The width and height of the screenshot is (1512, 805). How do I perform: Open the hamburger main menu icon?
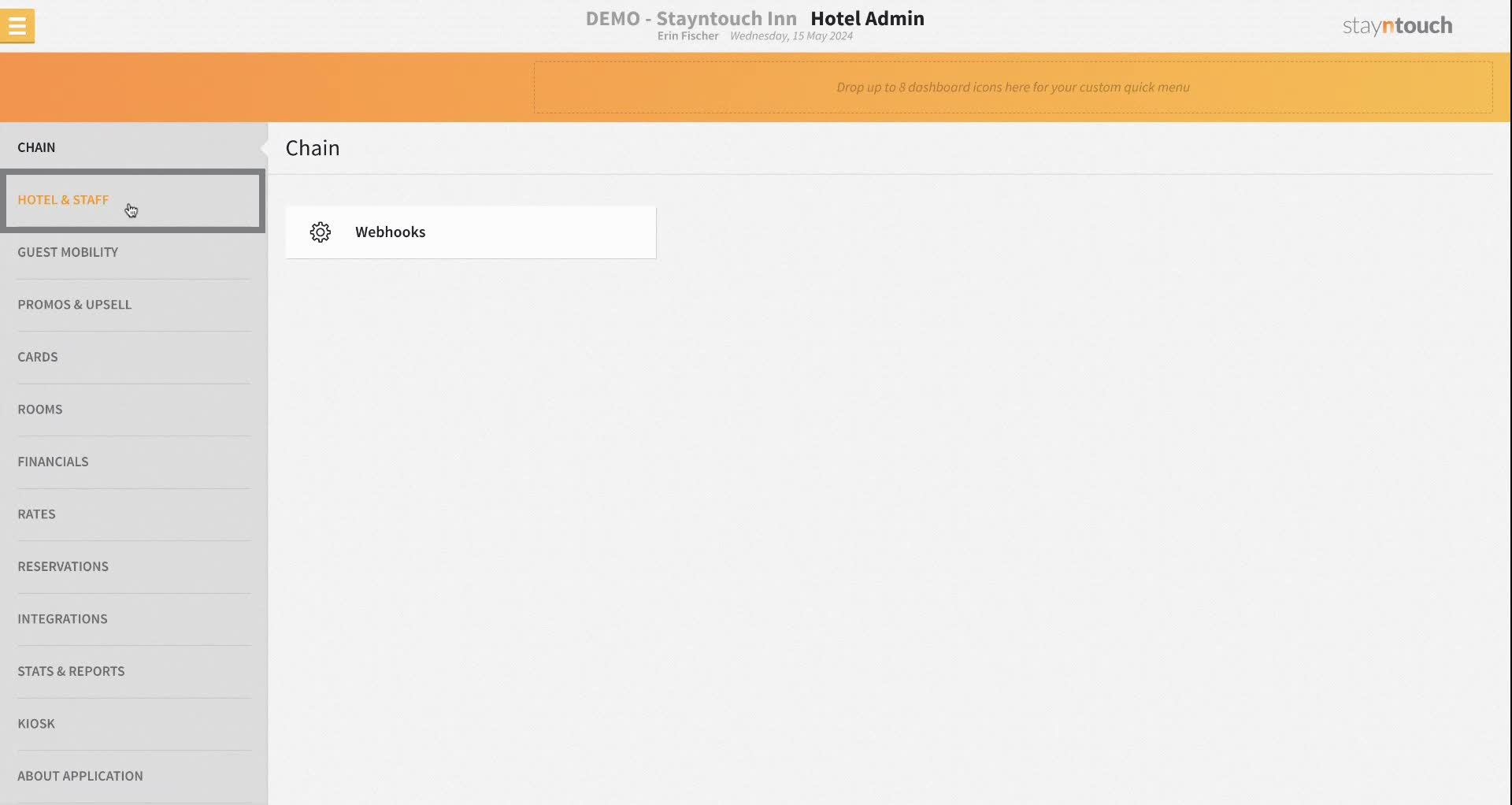17,26
